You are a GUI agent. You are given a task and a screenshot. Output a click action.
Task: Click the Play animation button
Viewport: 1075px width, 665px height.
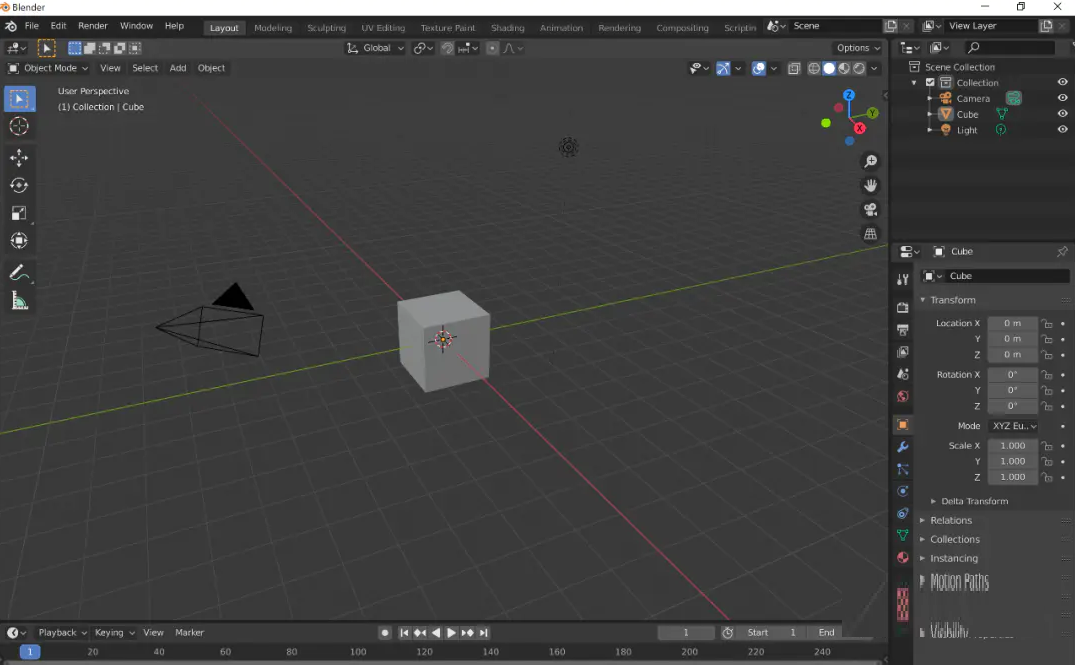[451, 633]
